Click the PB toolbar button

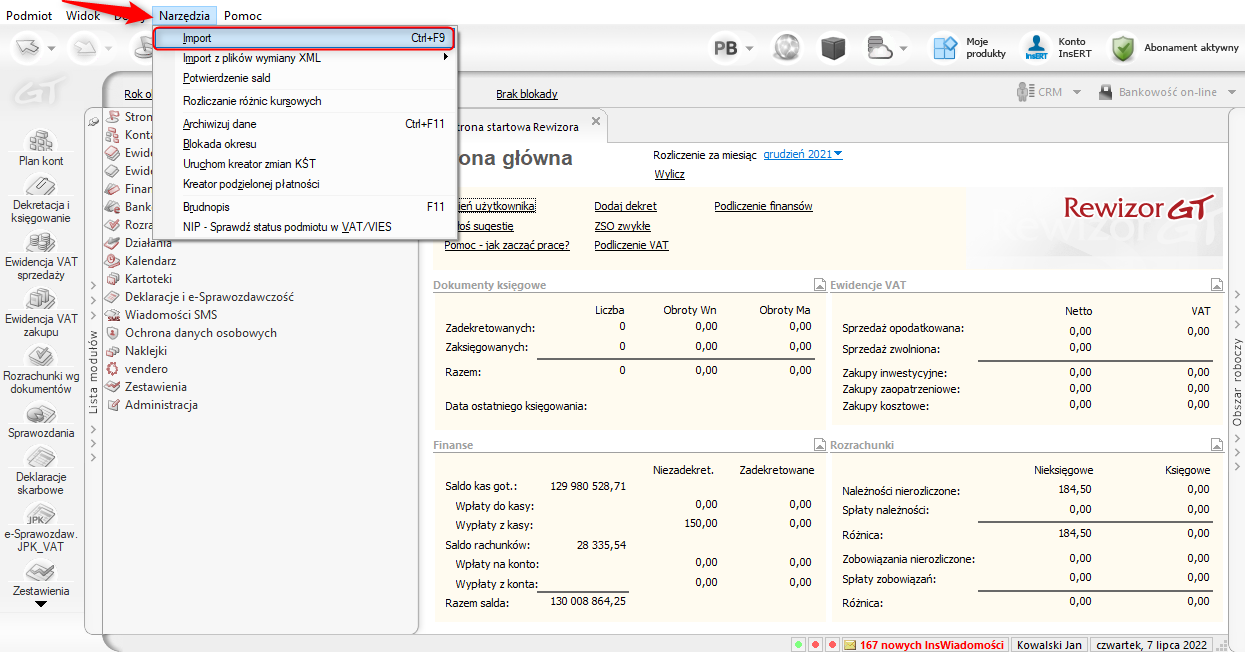pos(725,47)
